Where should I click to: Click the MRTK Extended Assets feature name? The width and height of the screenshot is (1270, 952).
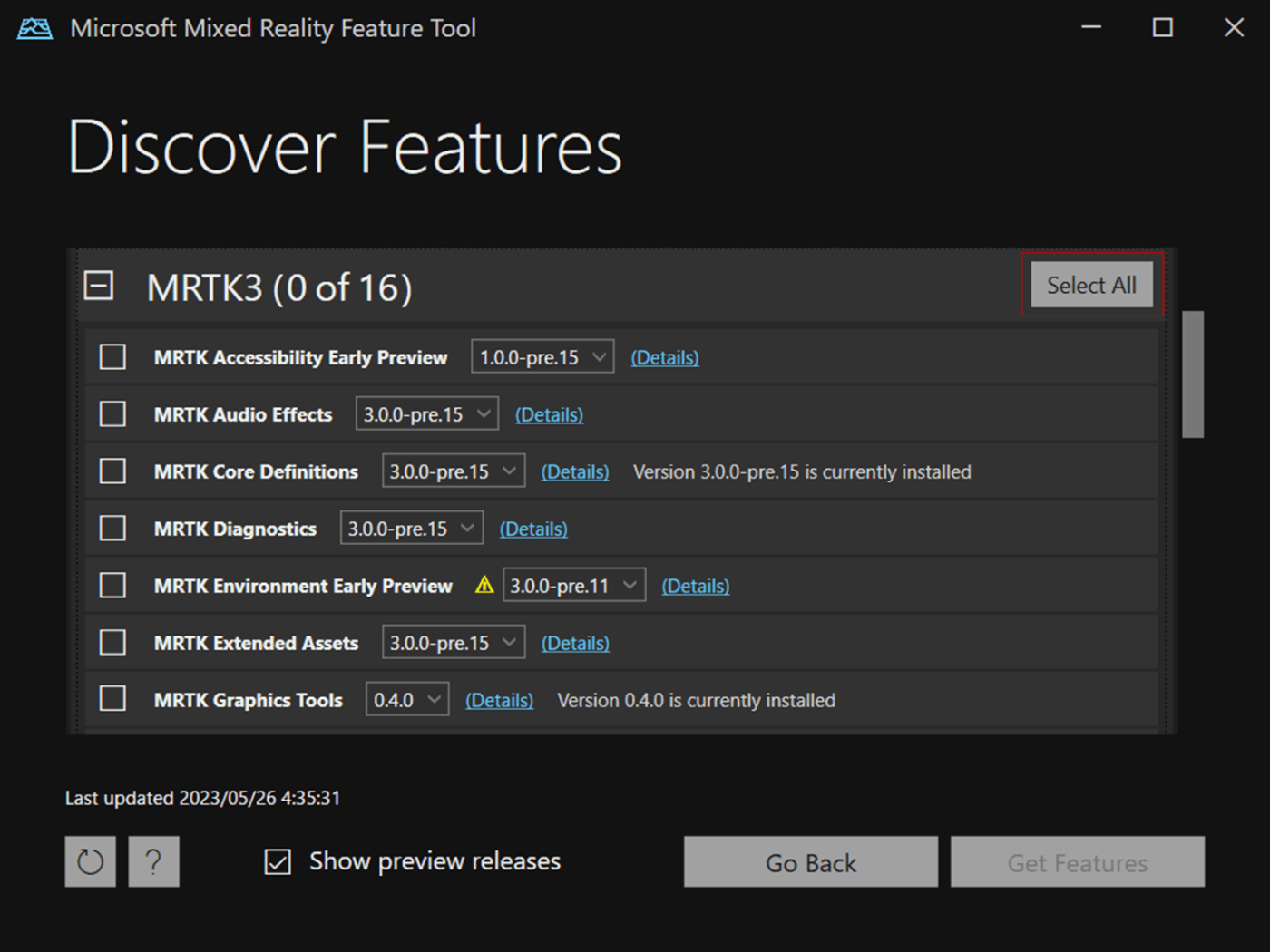[x=256, y=643]
